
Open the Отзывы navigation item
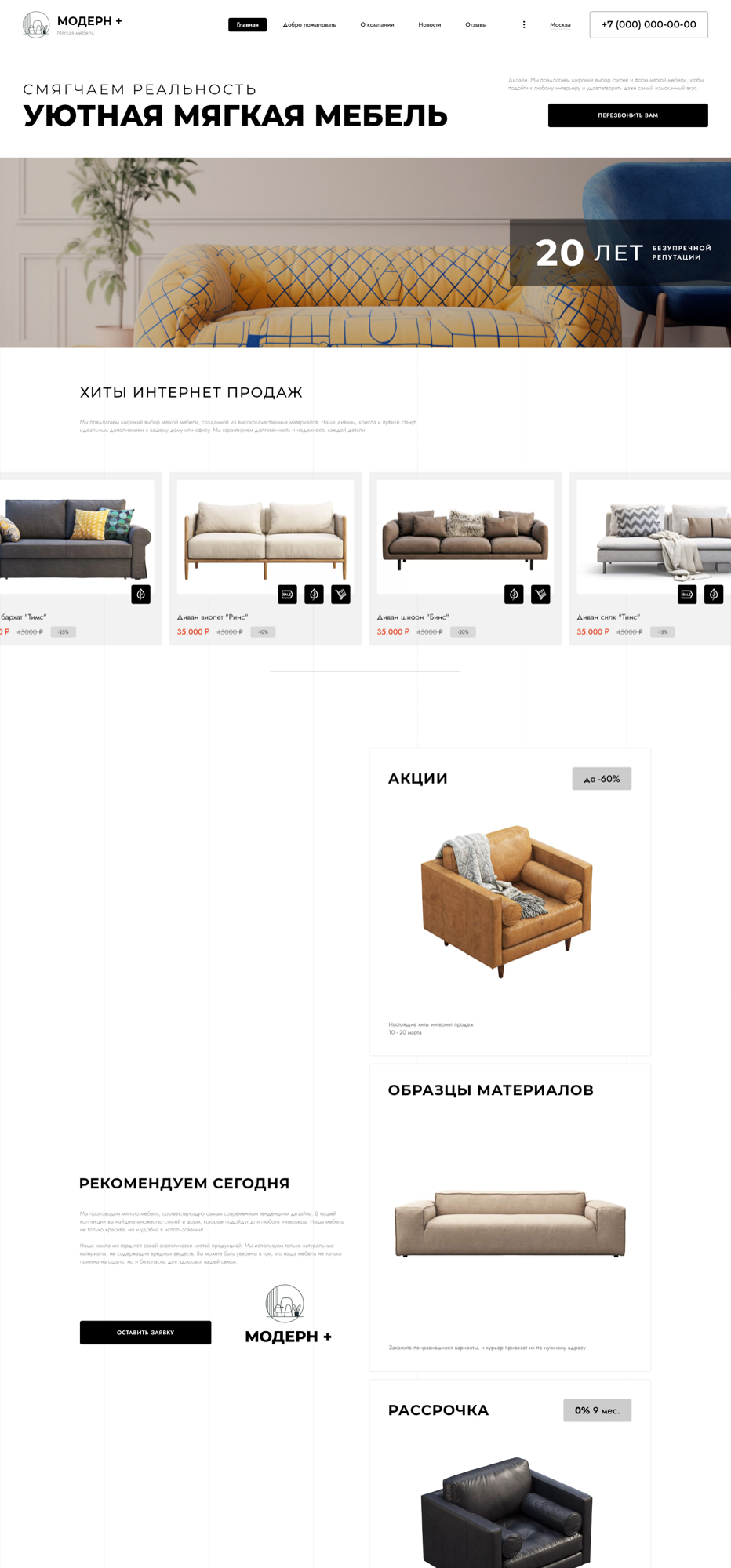click(x=476, y=25)
